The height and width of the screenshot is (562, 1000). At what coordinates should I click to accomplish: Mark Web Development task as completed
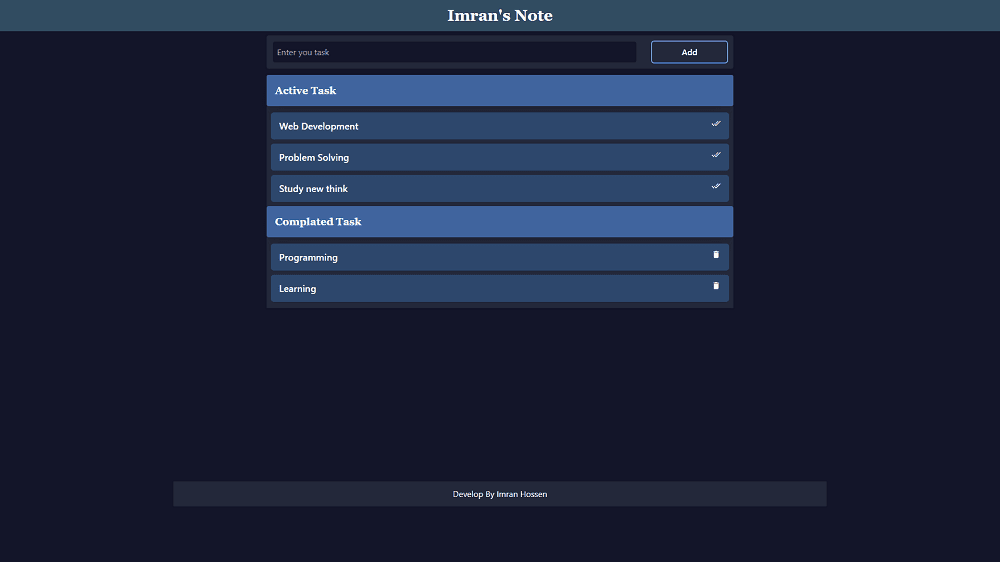[716, 124]
